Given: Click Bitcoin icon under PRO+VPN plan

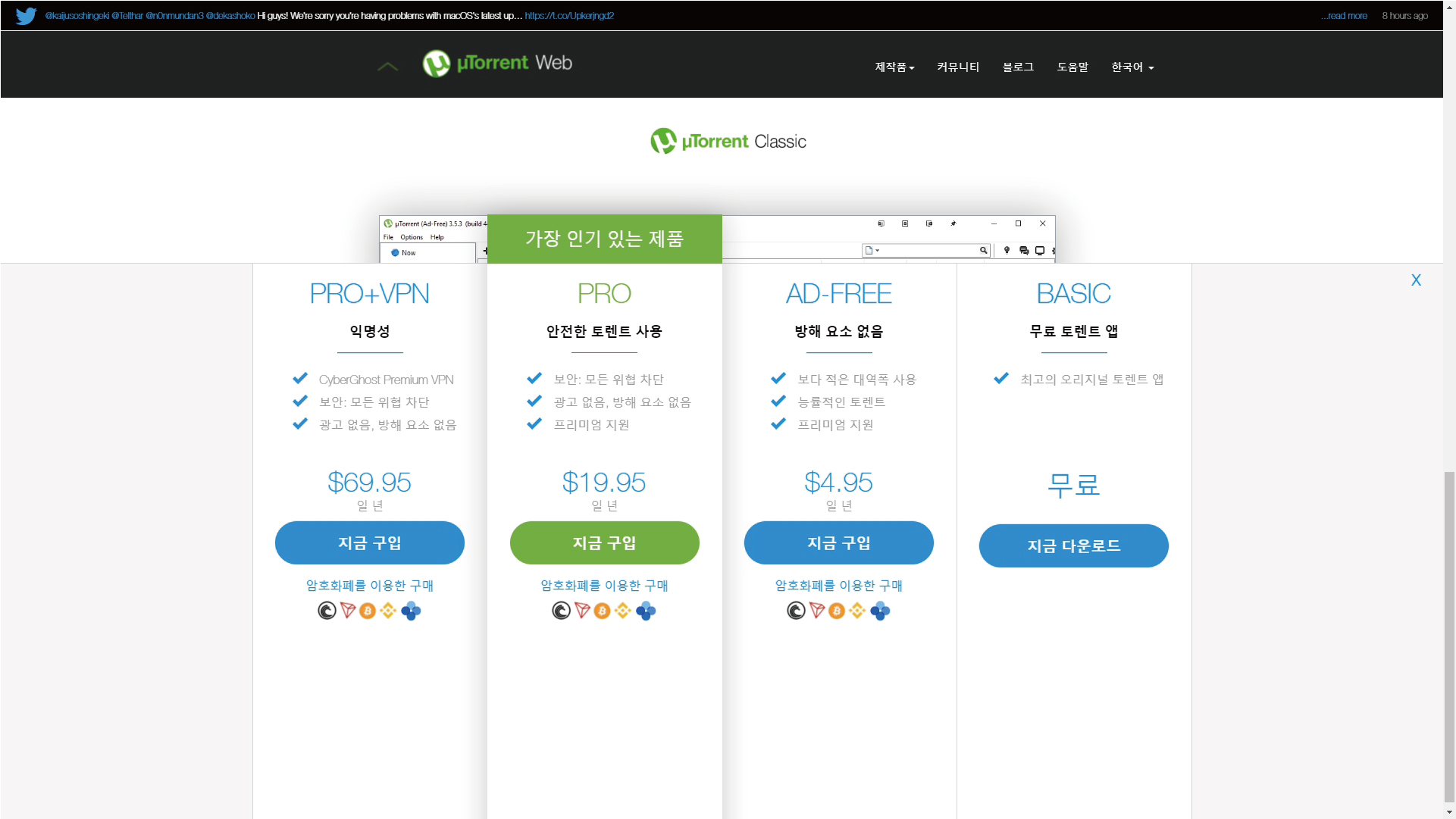Looking at the screenshot, I should pyautogui.click(x=368, y=611).
